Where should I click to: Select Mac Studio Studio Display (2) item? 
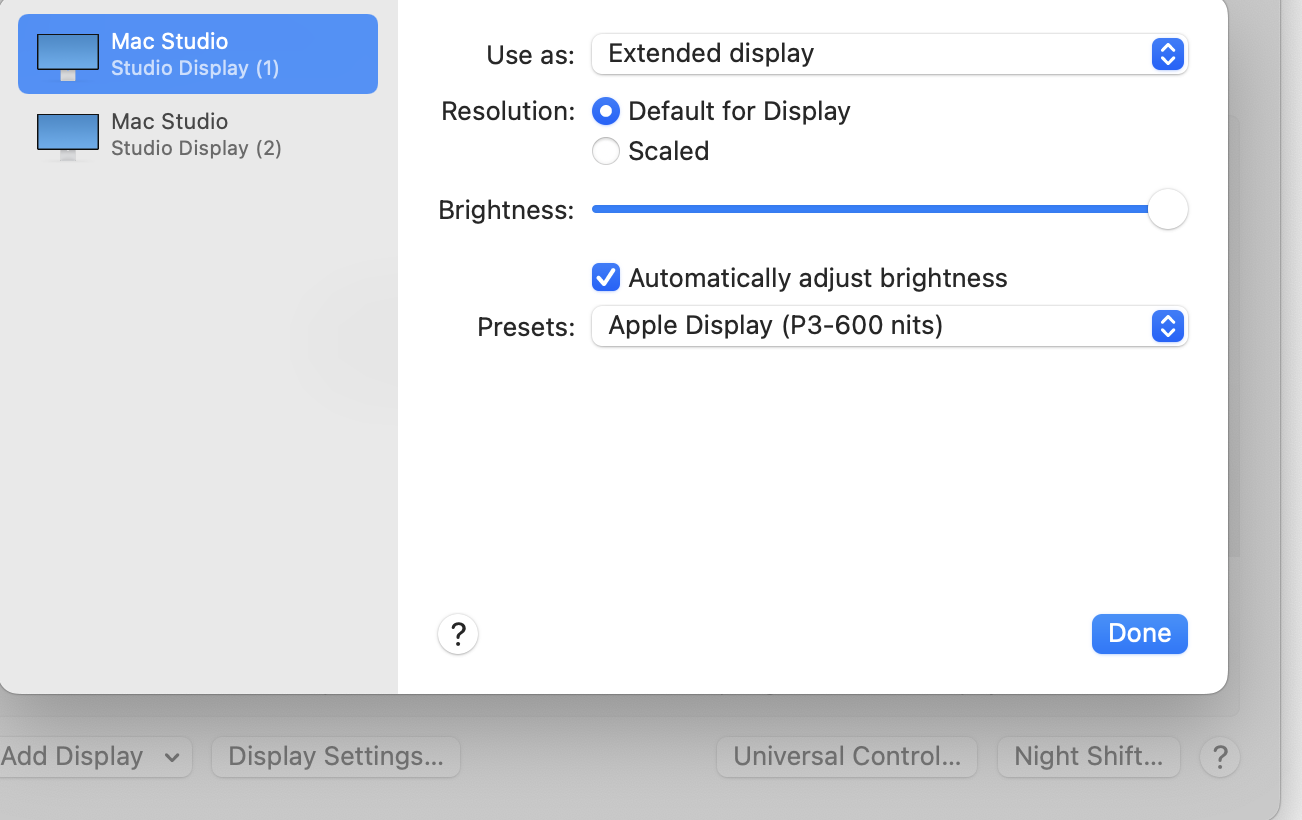tap(197, 135)
